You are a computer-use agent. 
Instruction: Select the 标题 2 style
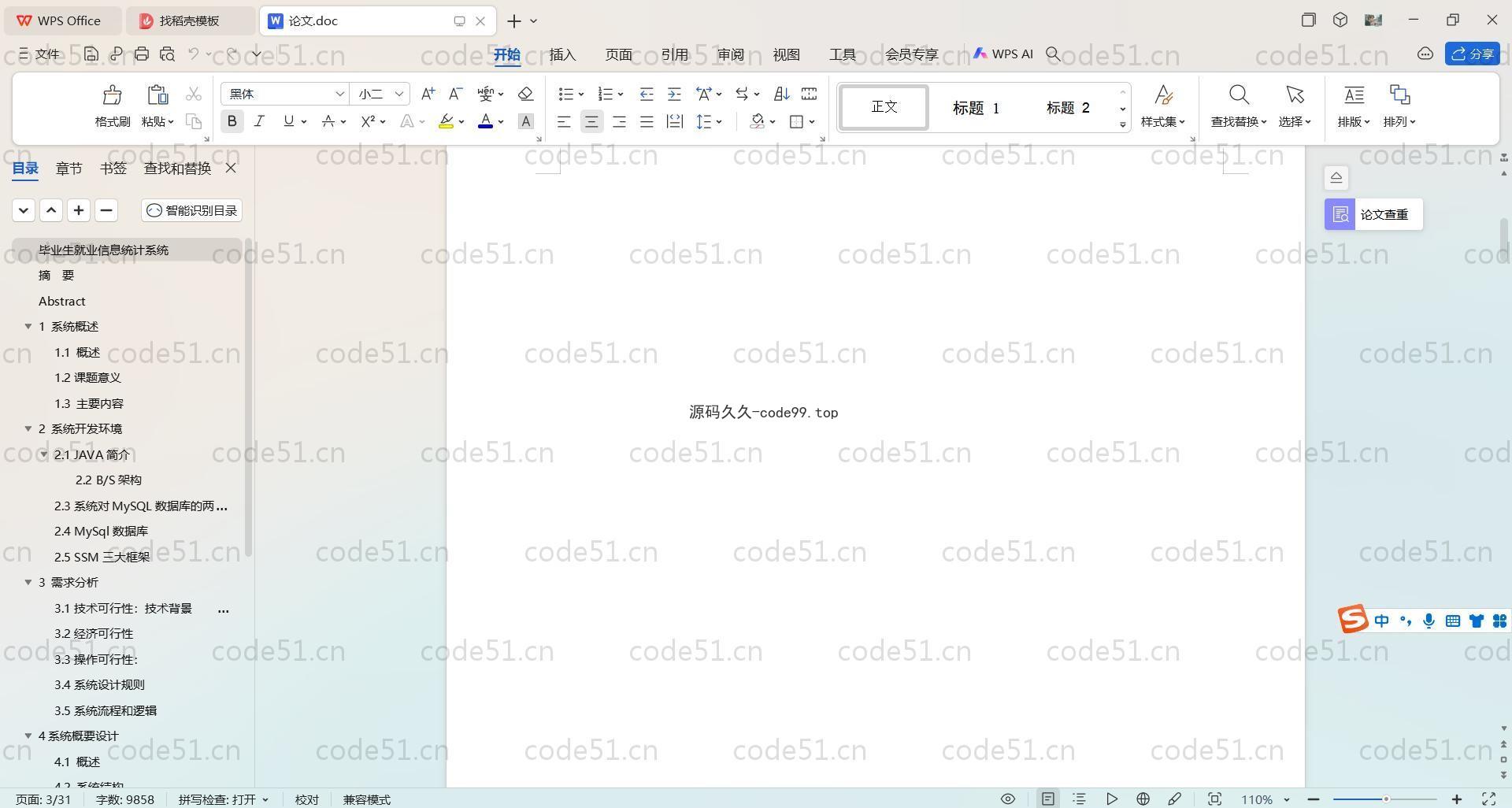pos(1068,107)
